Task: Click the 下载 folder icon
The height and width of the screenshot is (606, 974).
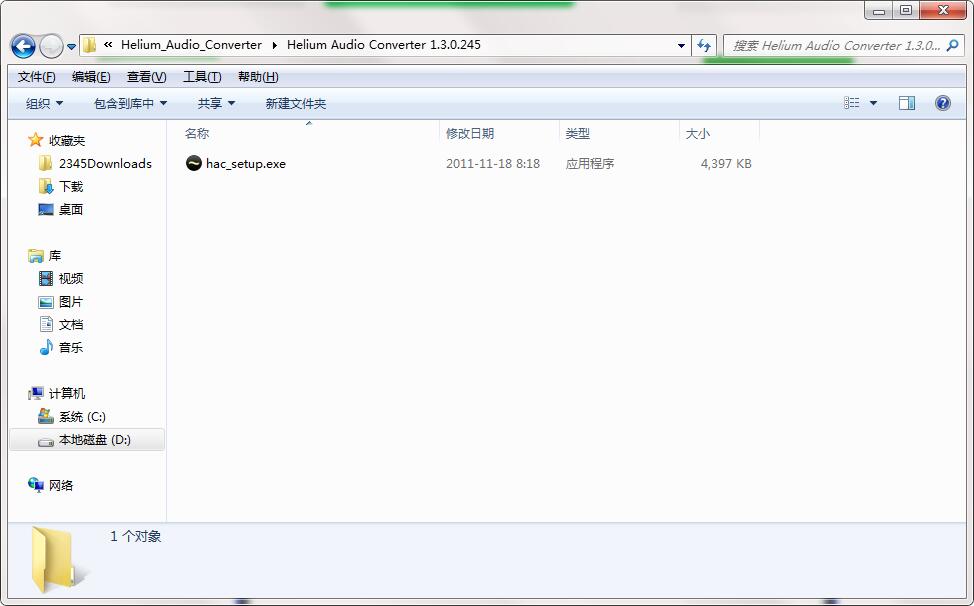Action: pos(46,186)
